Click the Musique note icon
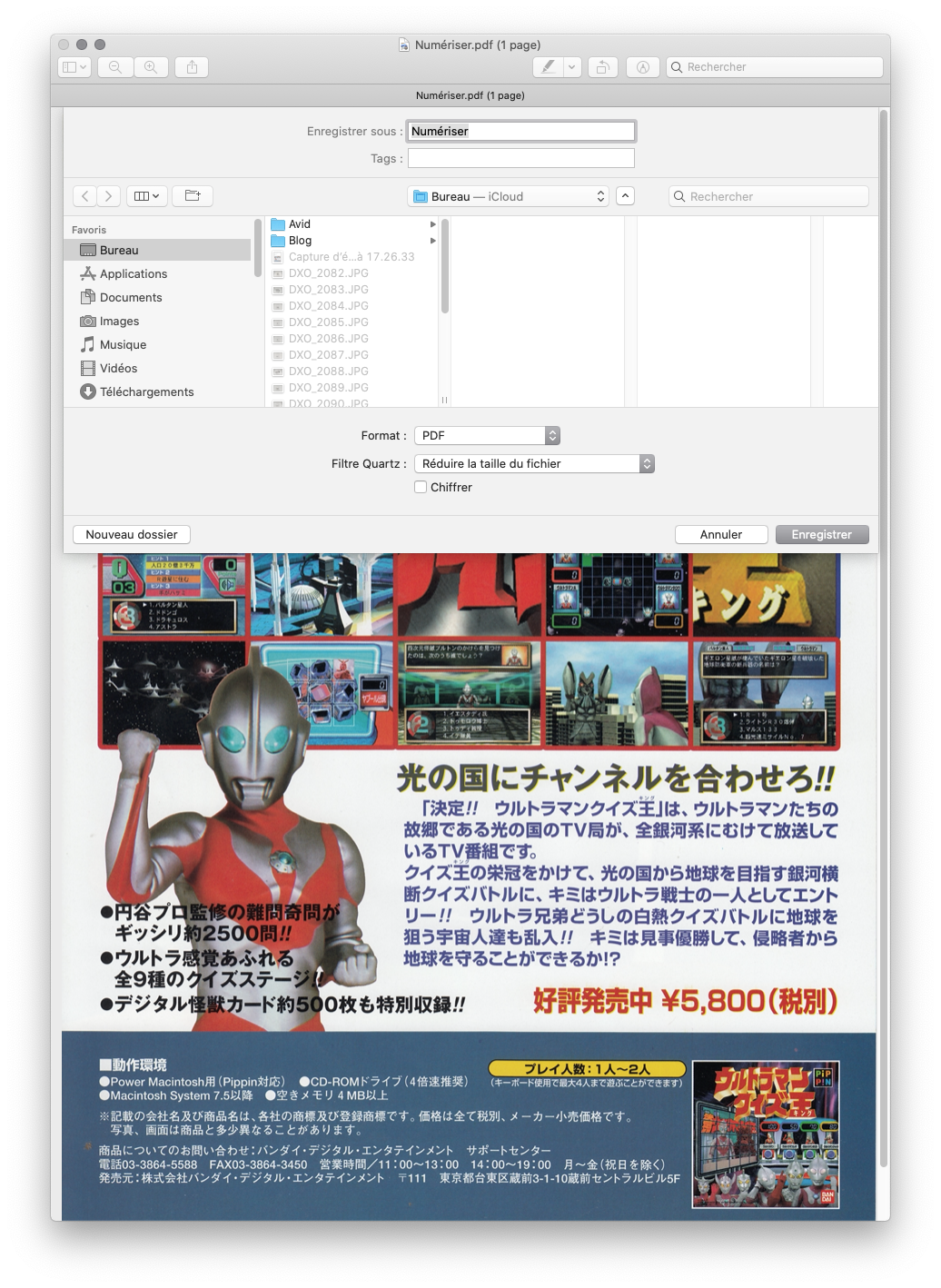 pyautogui.click(x=88, y=344)
